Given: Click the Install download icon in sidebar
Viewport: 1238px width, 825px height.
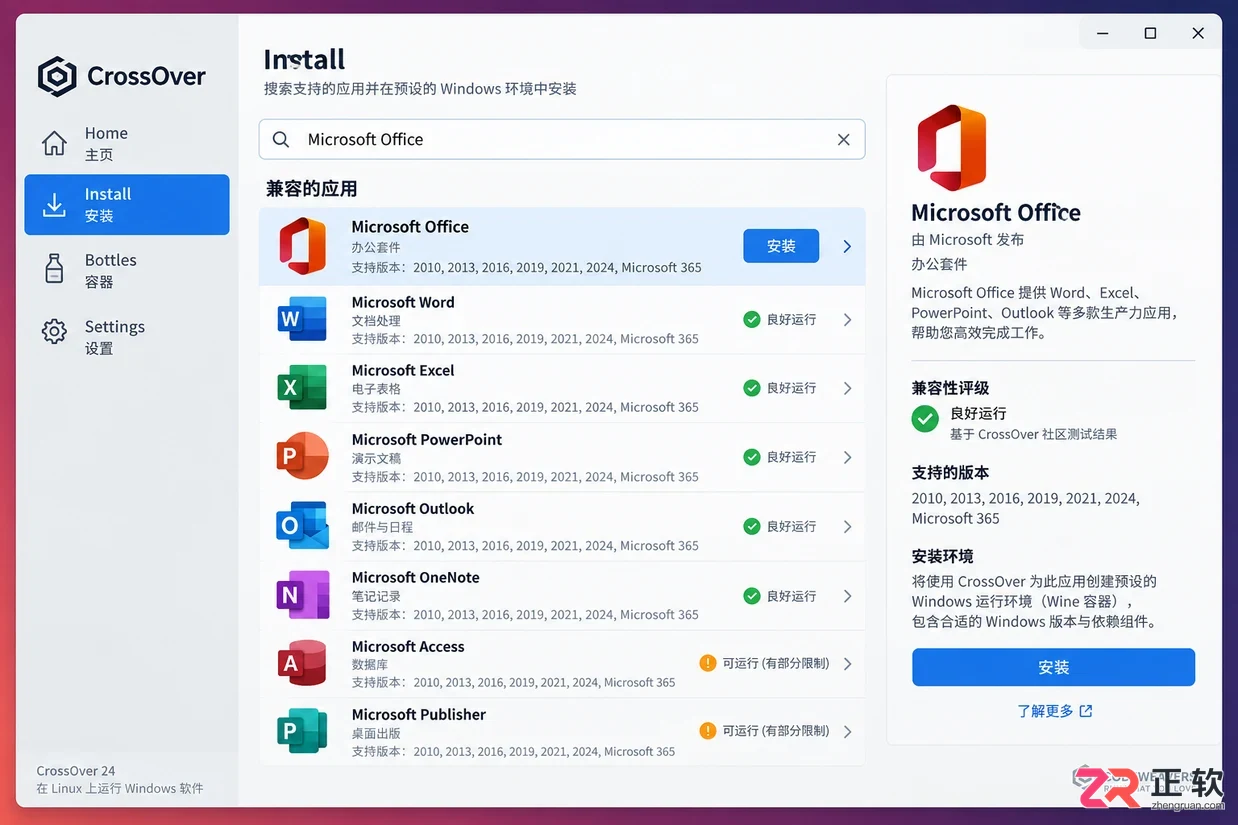Looking at the screenshot, I should pyautogui.click(x=54, y=205).
